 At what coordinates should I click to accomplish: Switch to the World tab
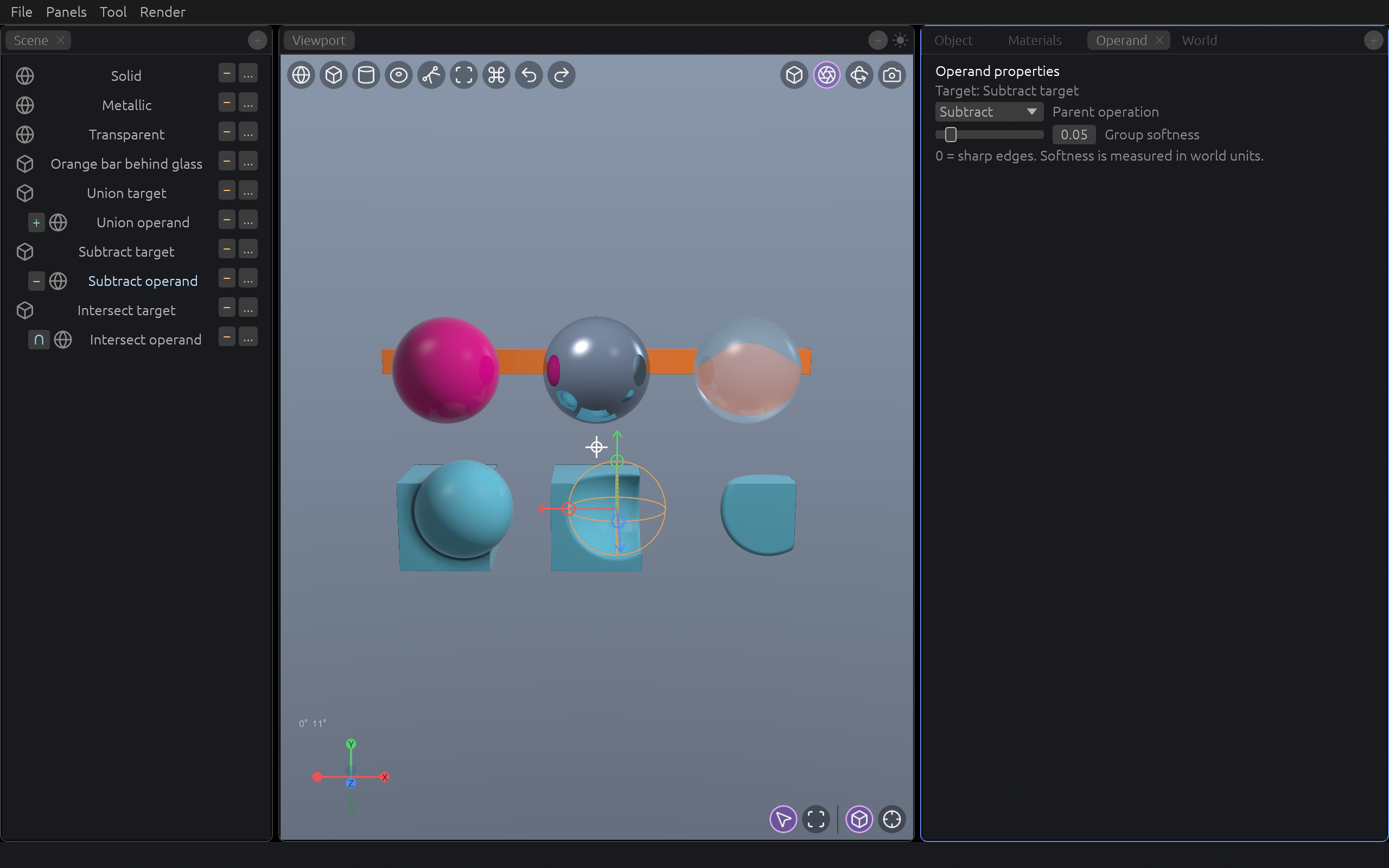tap(1199, 40)
